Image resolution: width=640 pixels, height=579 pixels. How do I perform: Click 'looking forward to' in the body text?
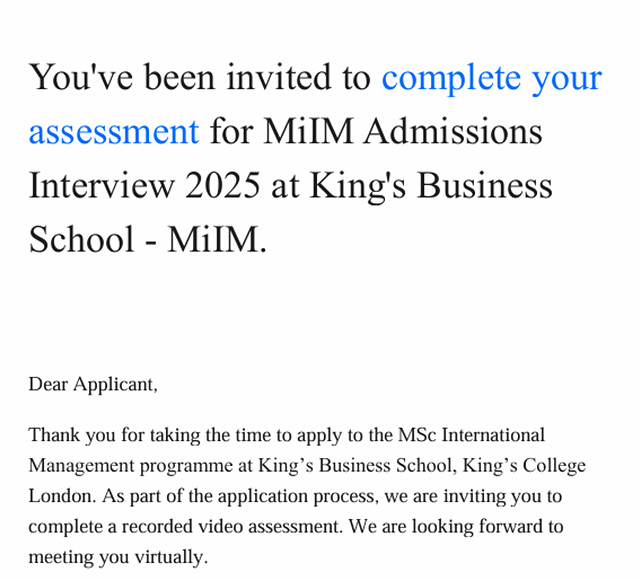(487, 527)
